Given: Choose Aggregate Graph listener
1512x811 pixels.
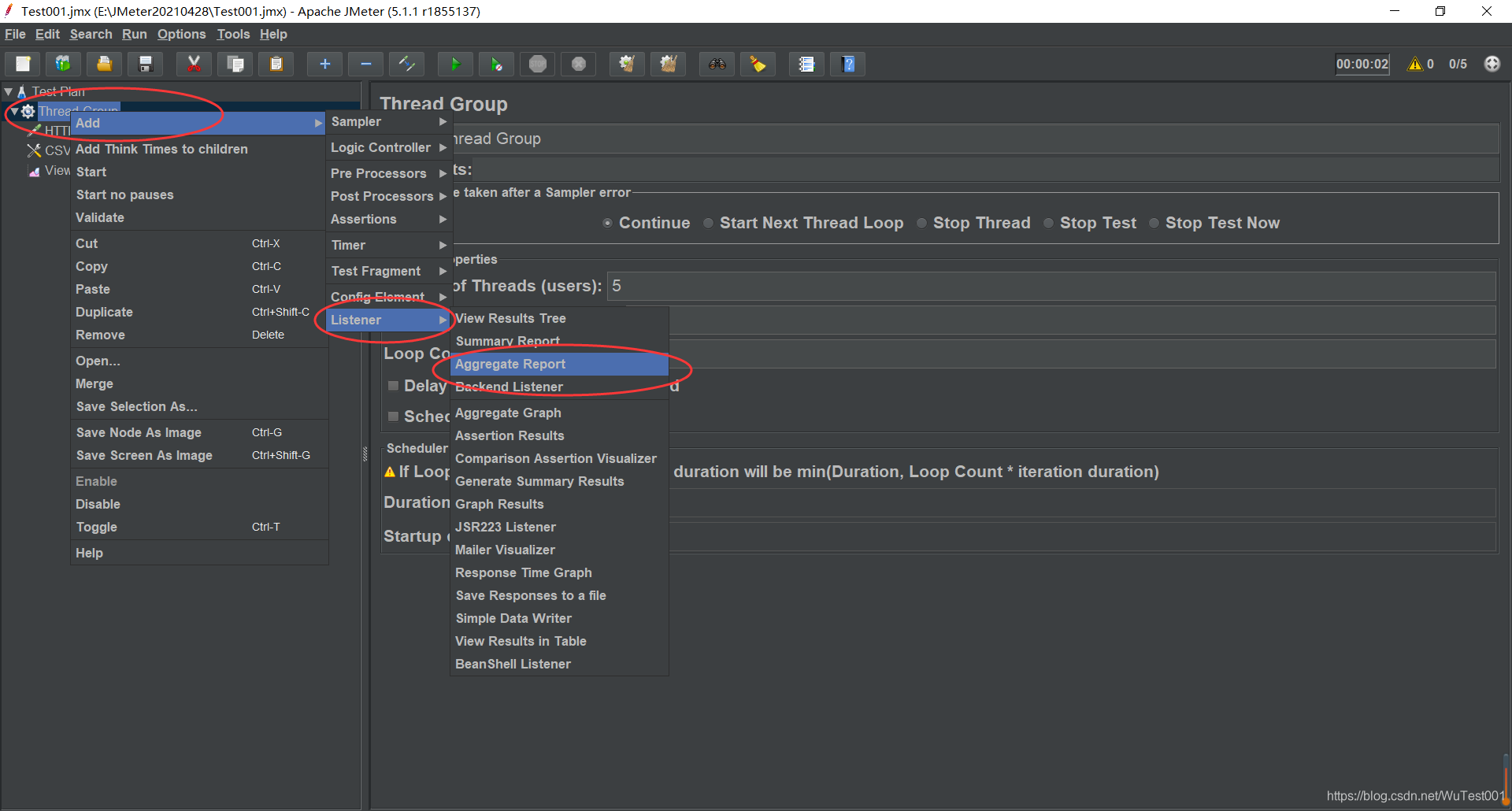Looking at the screenshot, I should [559, 413].
